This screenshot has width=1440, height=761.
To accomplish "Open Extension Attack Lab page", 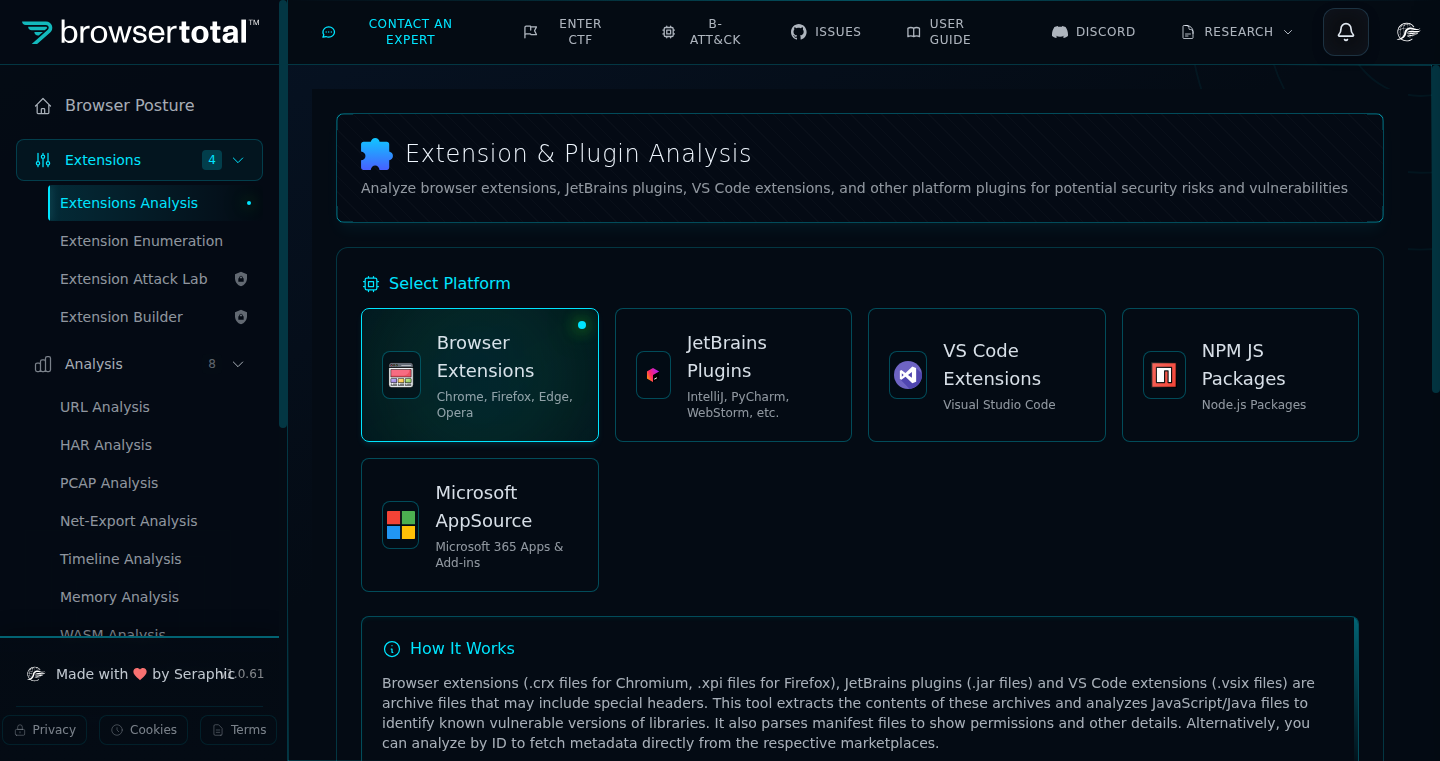I will point(155,279).
